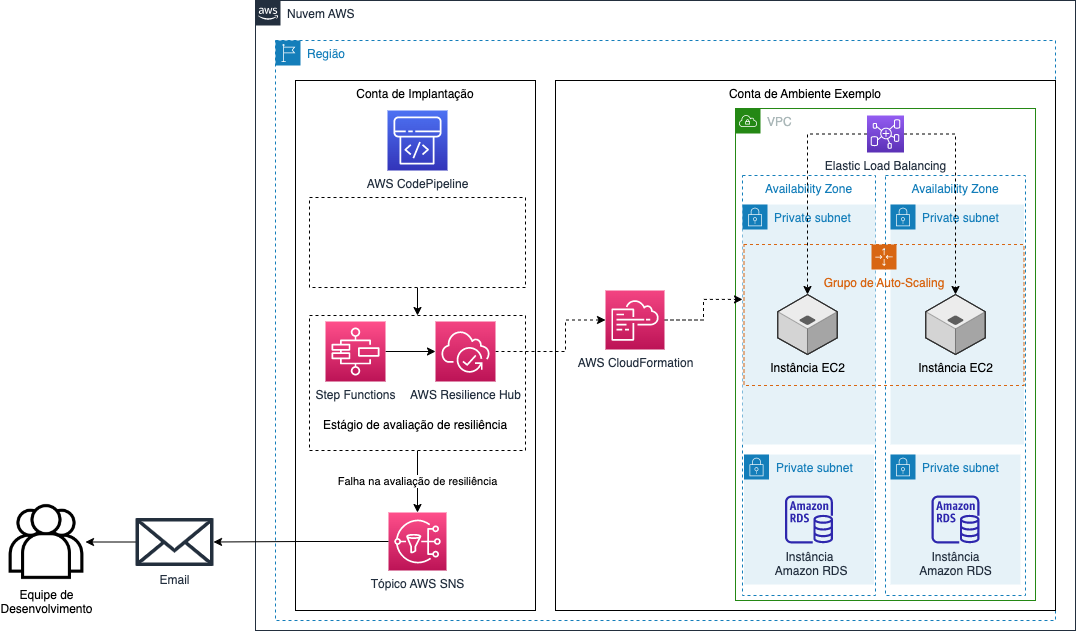Click upper-right Private subnet lock icon
This screenshot has width=1076, height=631.
pyautogui.click(x=903, y=217)
